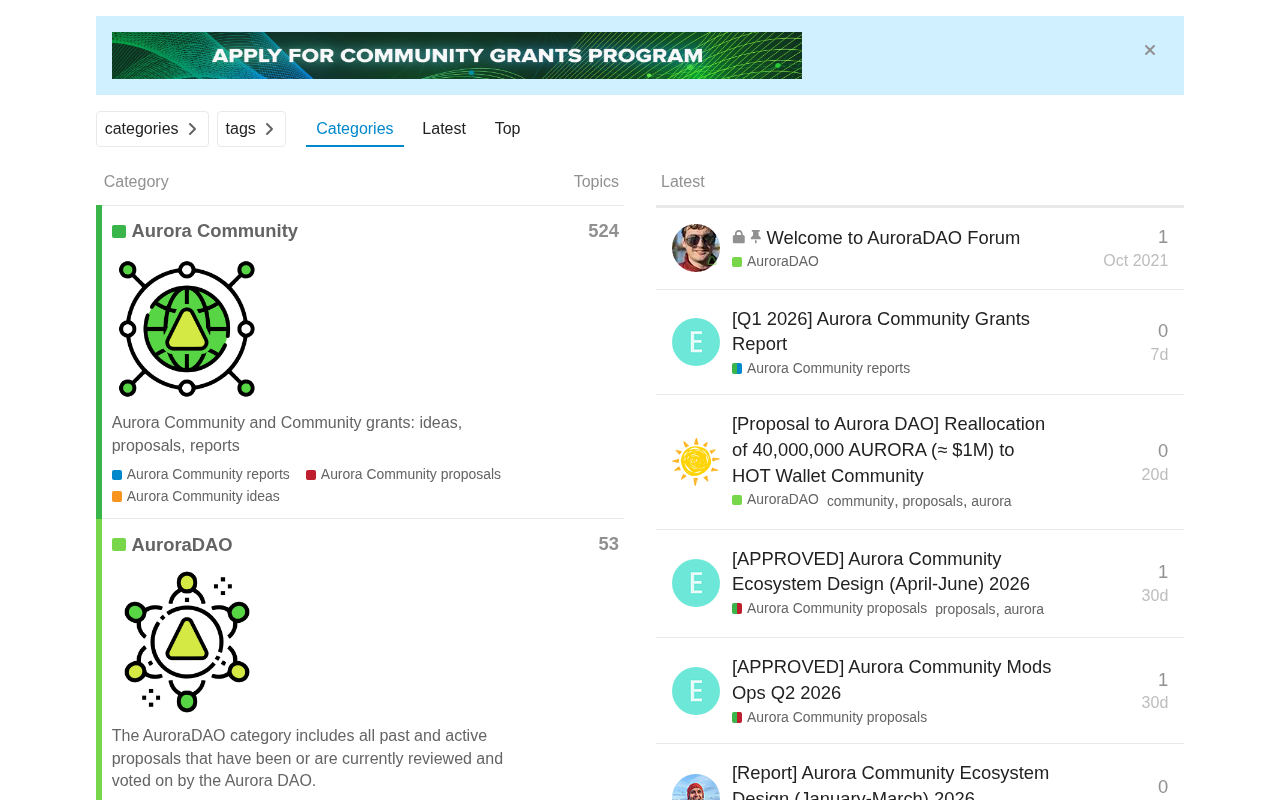The image size is (1280, 800).
Task: View E avatar on Ecosystem Design topic
Action: [696, 583]
